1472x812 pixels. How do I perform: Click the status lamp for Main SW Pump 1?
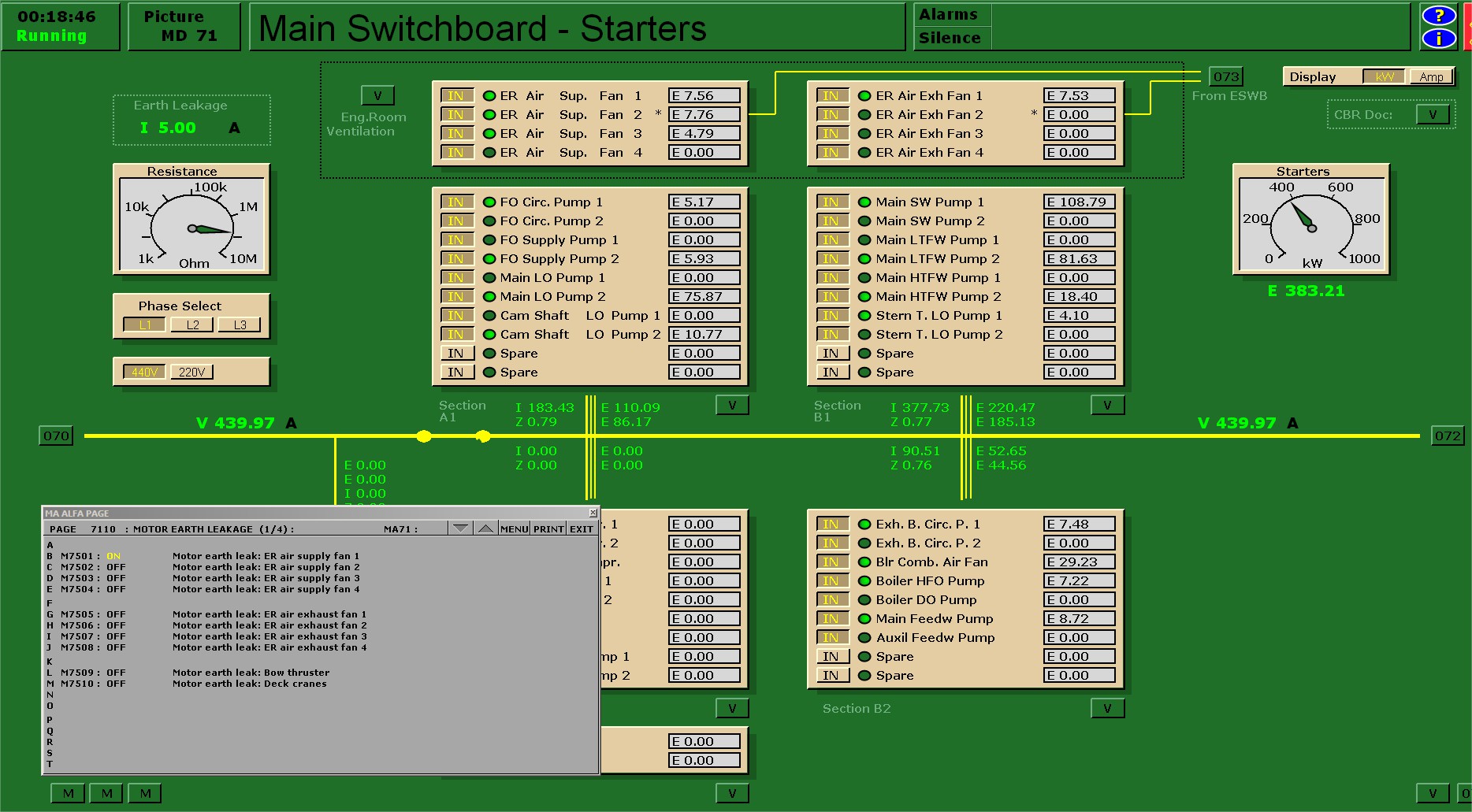tap(864, 202)
